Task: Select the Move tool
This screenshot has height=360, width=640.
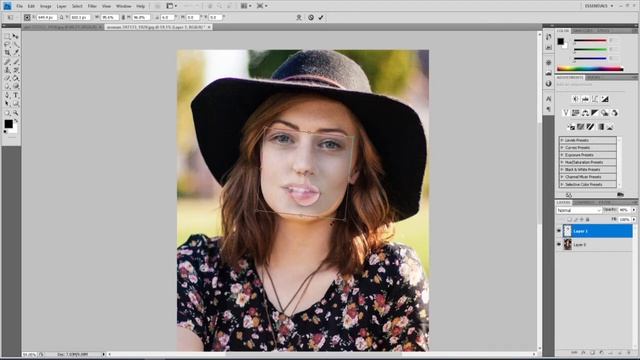Action: (x=16, y=36)
